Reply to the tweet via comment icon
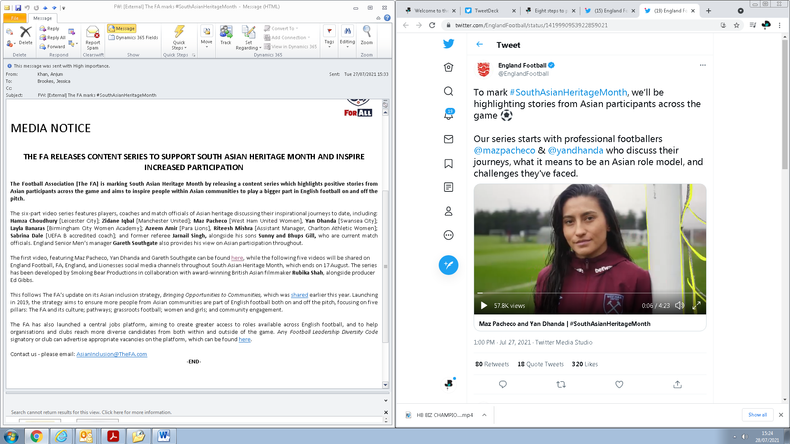This screenshot has width=790, height=444. coord(503,385)
